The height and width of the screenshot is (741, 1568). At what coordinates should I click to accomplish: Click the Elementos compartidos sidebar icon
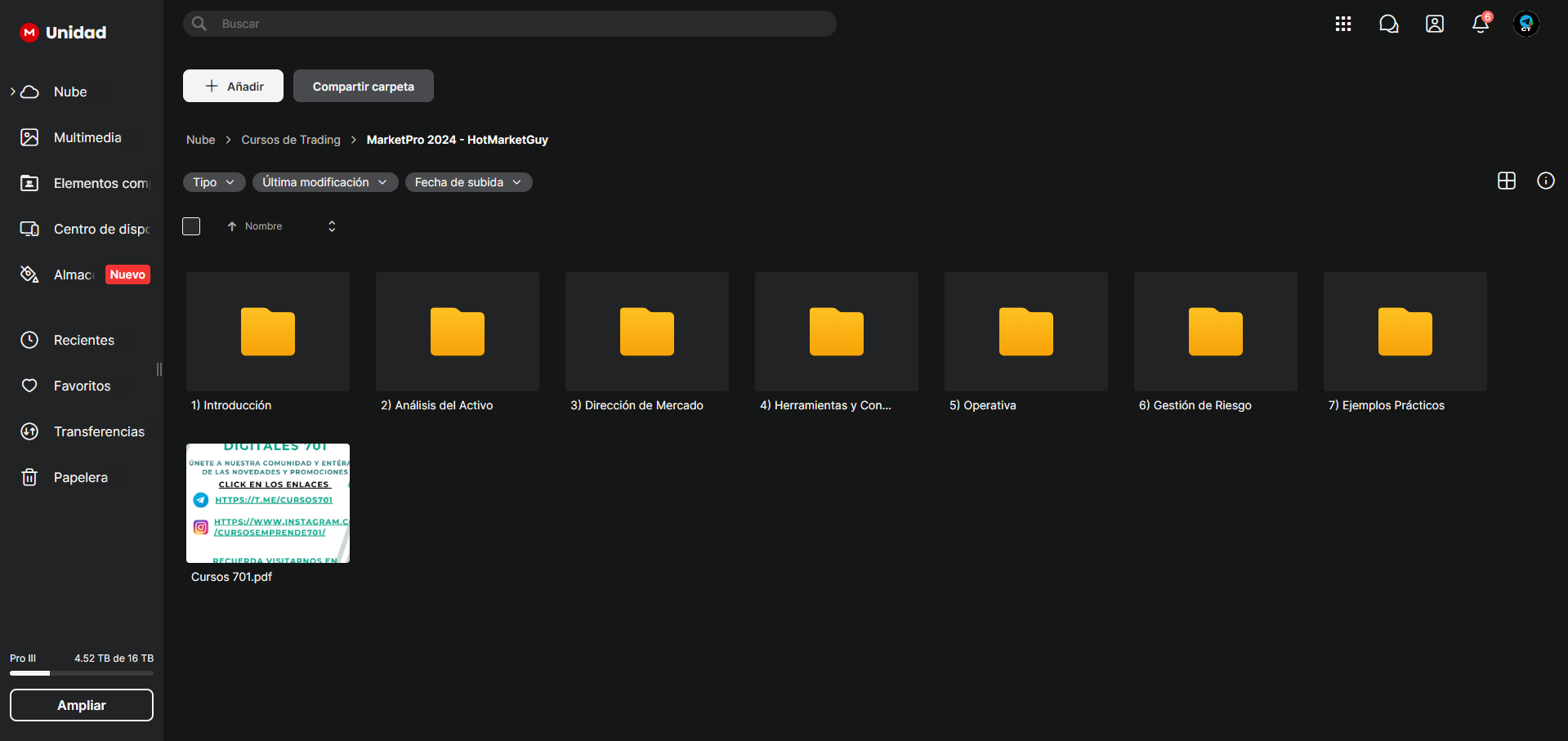pyautogui.click(x=29, y=183)
